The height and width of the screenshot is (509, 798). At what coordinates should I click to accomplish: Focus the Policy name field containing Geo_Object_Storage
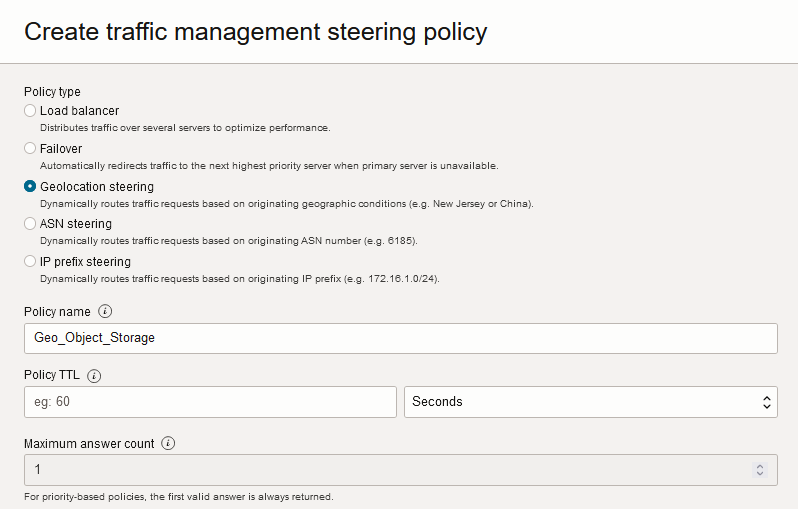[x=400, y=338]
